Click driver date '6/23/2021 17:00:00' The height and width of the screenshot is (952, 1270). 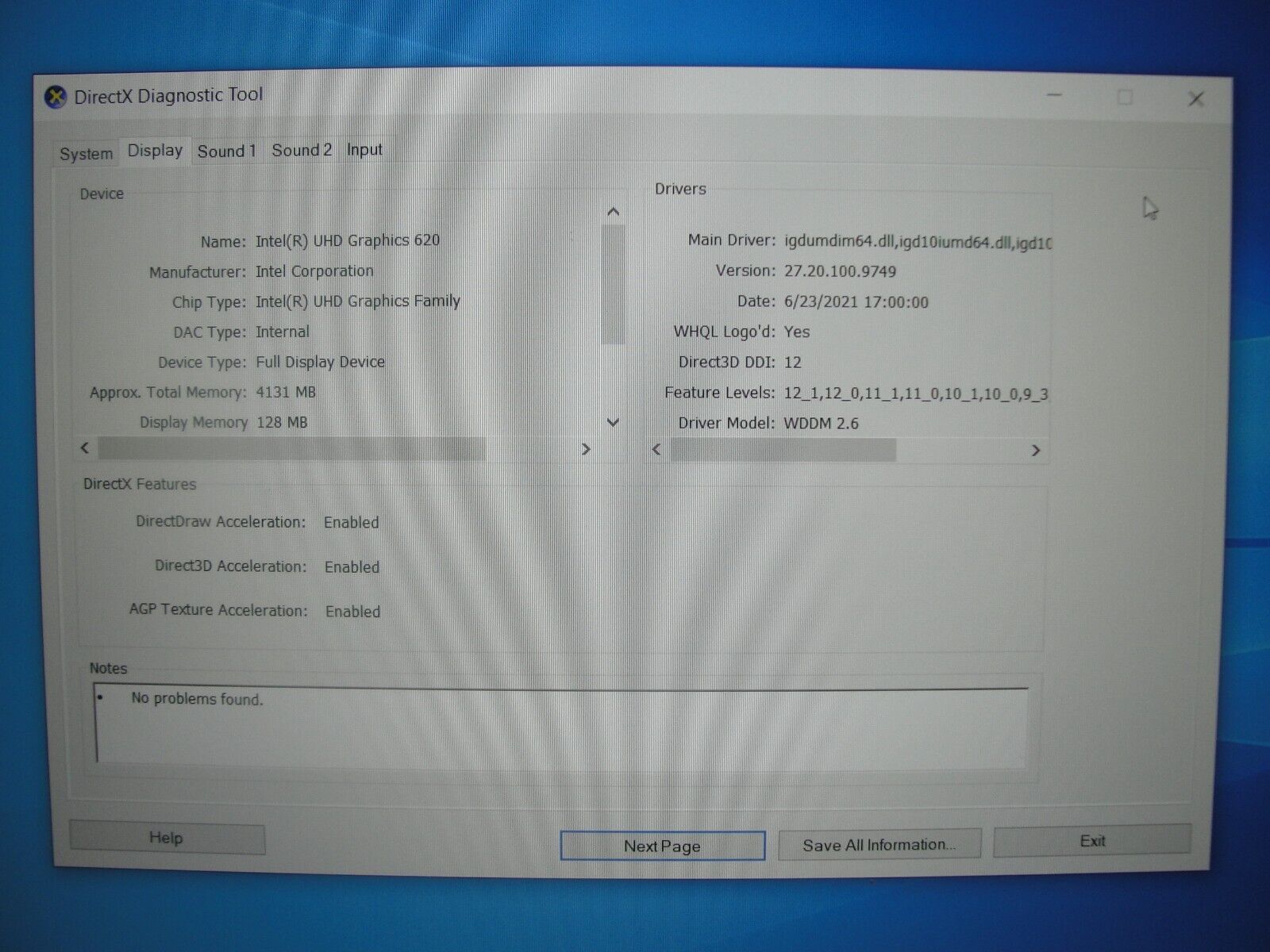pos(856,302)
